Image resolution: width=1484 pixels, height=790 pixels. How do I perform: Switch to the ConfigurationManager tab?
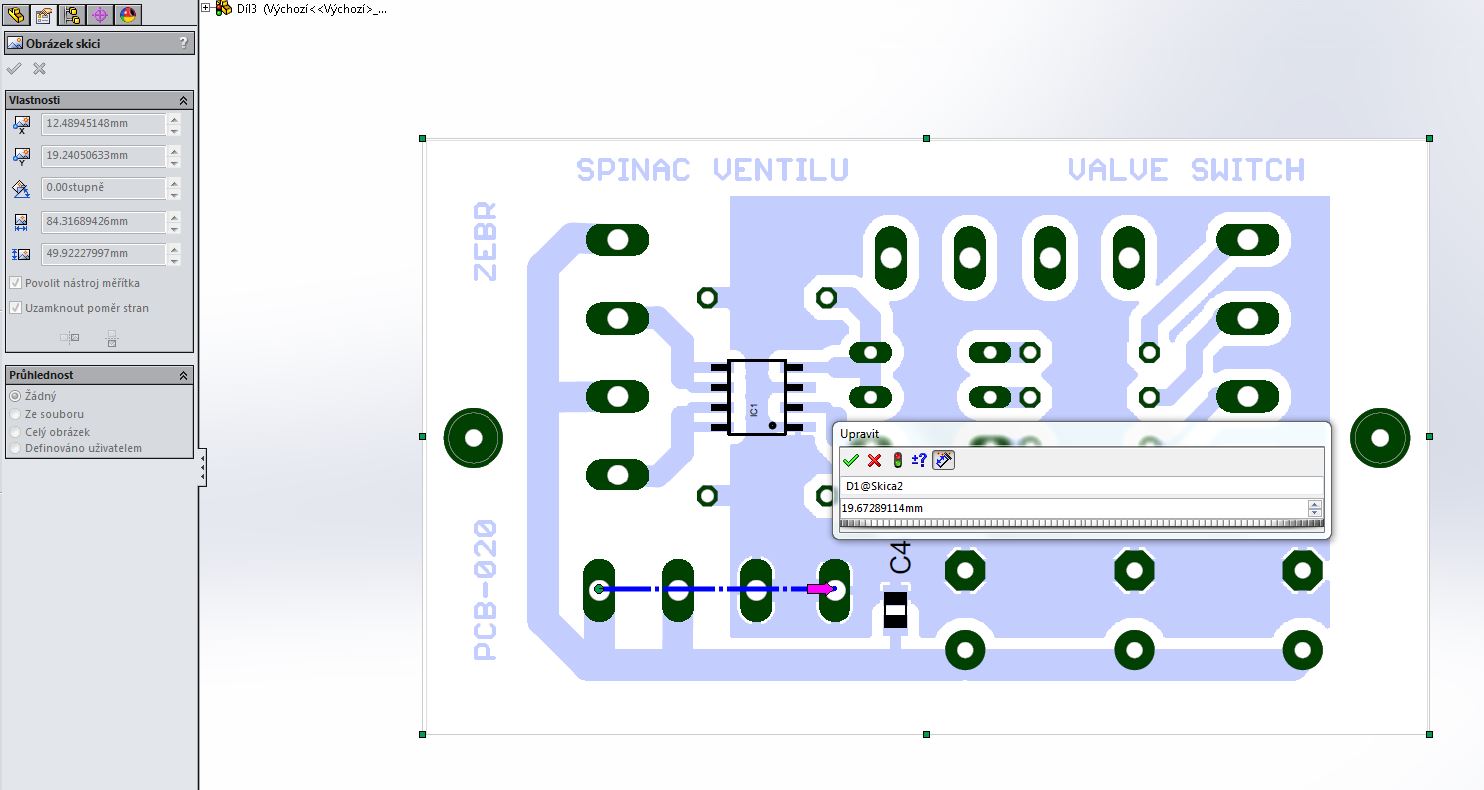click(x=71, y=14)
